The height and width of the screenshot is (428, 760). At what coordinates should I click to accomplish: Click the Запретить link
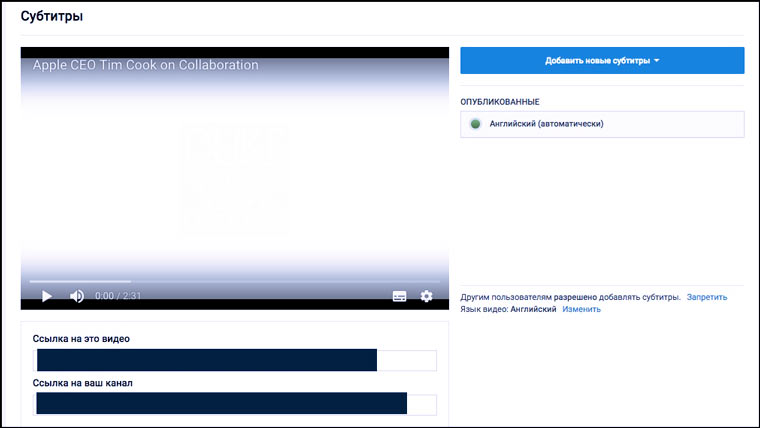coord(707,297)
